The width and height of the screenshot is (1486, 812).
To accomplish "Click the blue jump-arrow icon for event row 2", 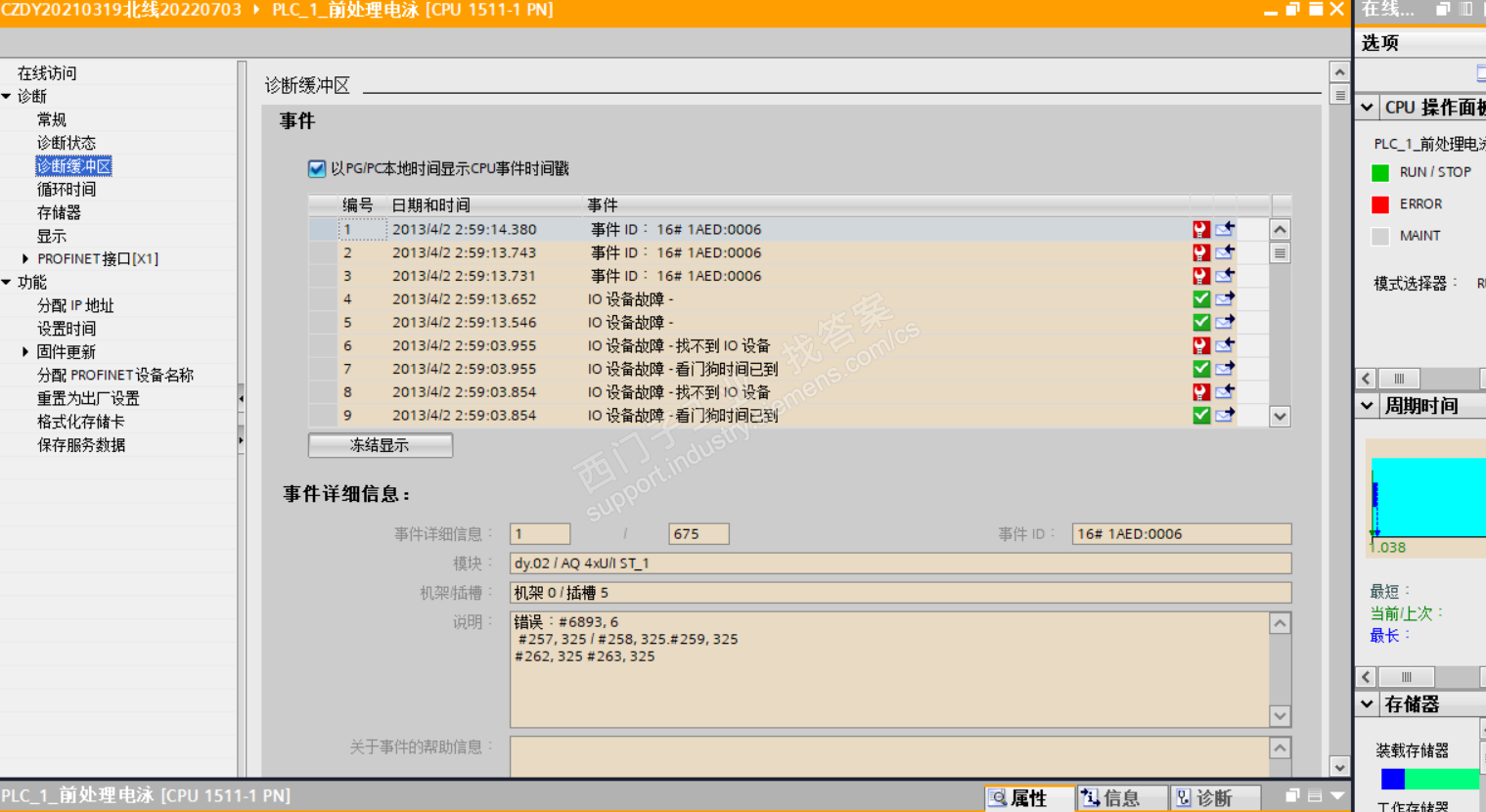I will coord(1225,252).
